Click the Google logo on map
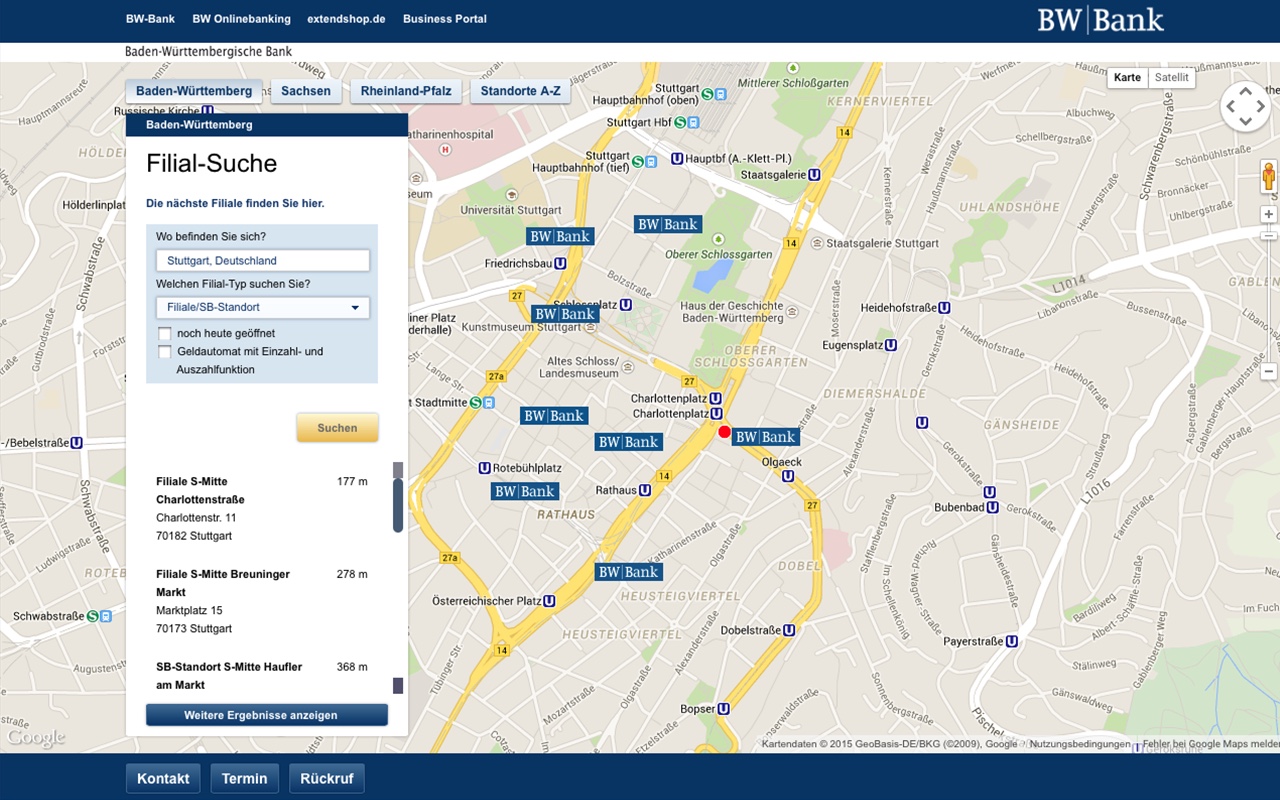Viewport: 1280px width, 800px height. pos(36,738)
